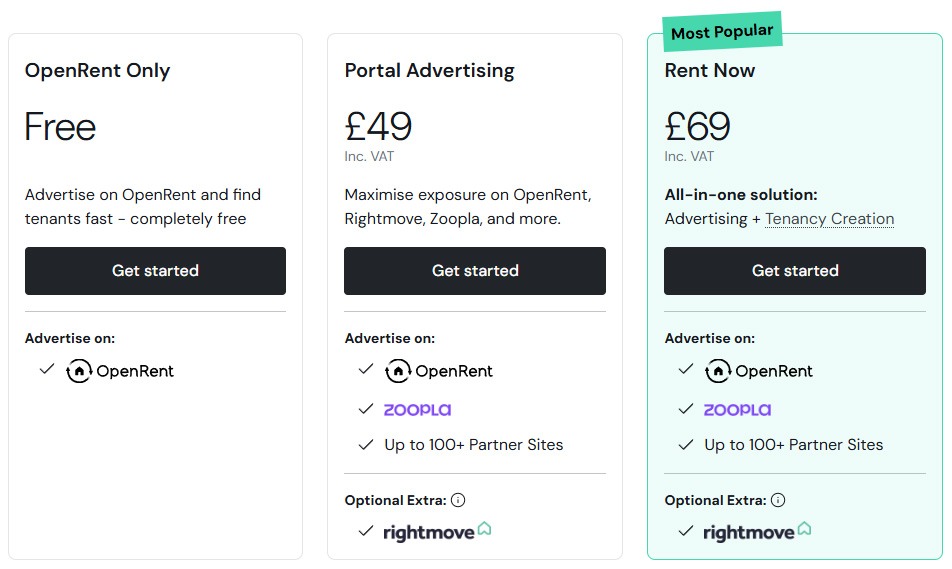Click the OpenRent checkmark in OpenRent Only plan
The height and width of the screenshot is (569, 952).
point(46,370)
